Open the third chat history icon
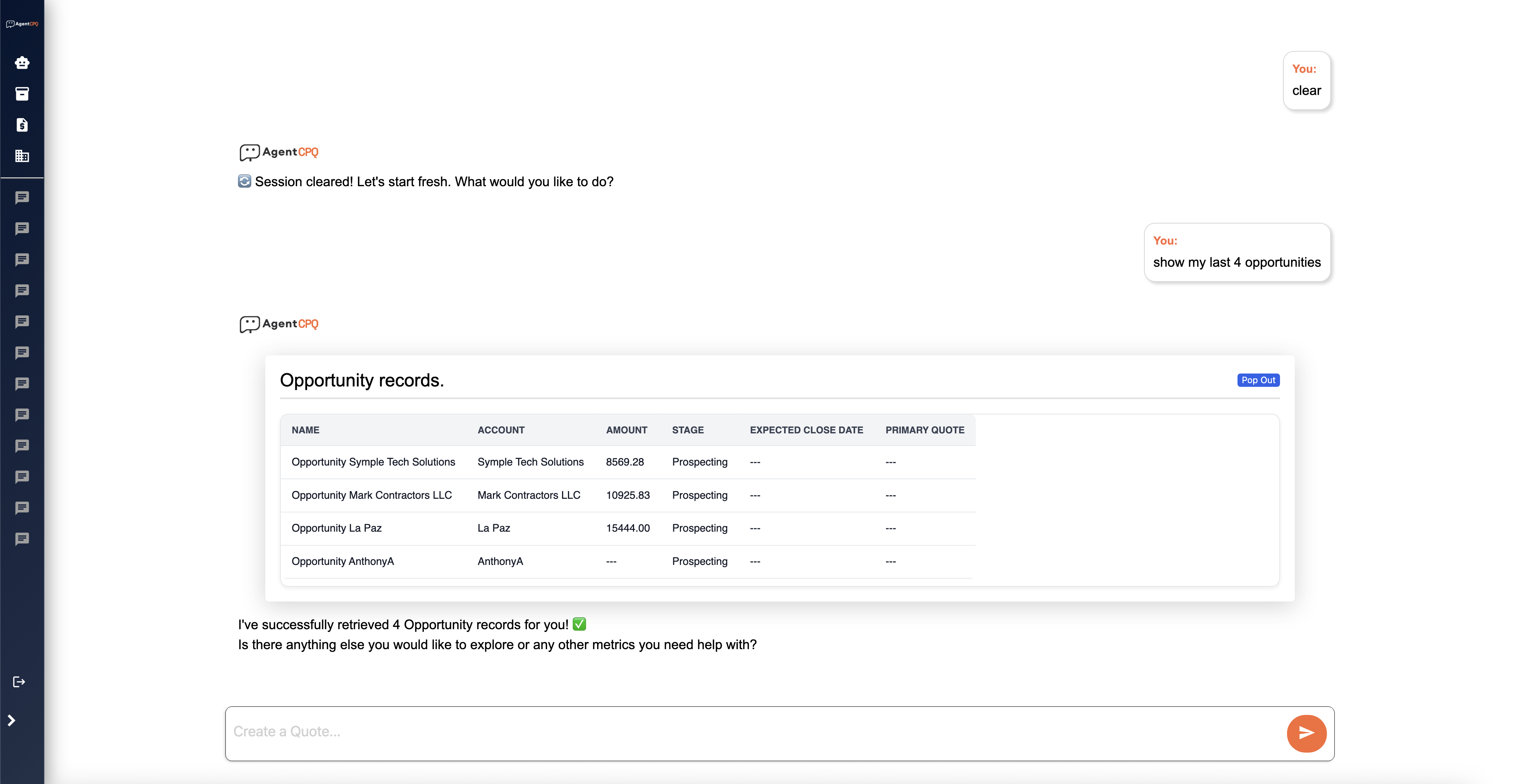The image size is (1515, 784). click(22, 259)
